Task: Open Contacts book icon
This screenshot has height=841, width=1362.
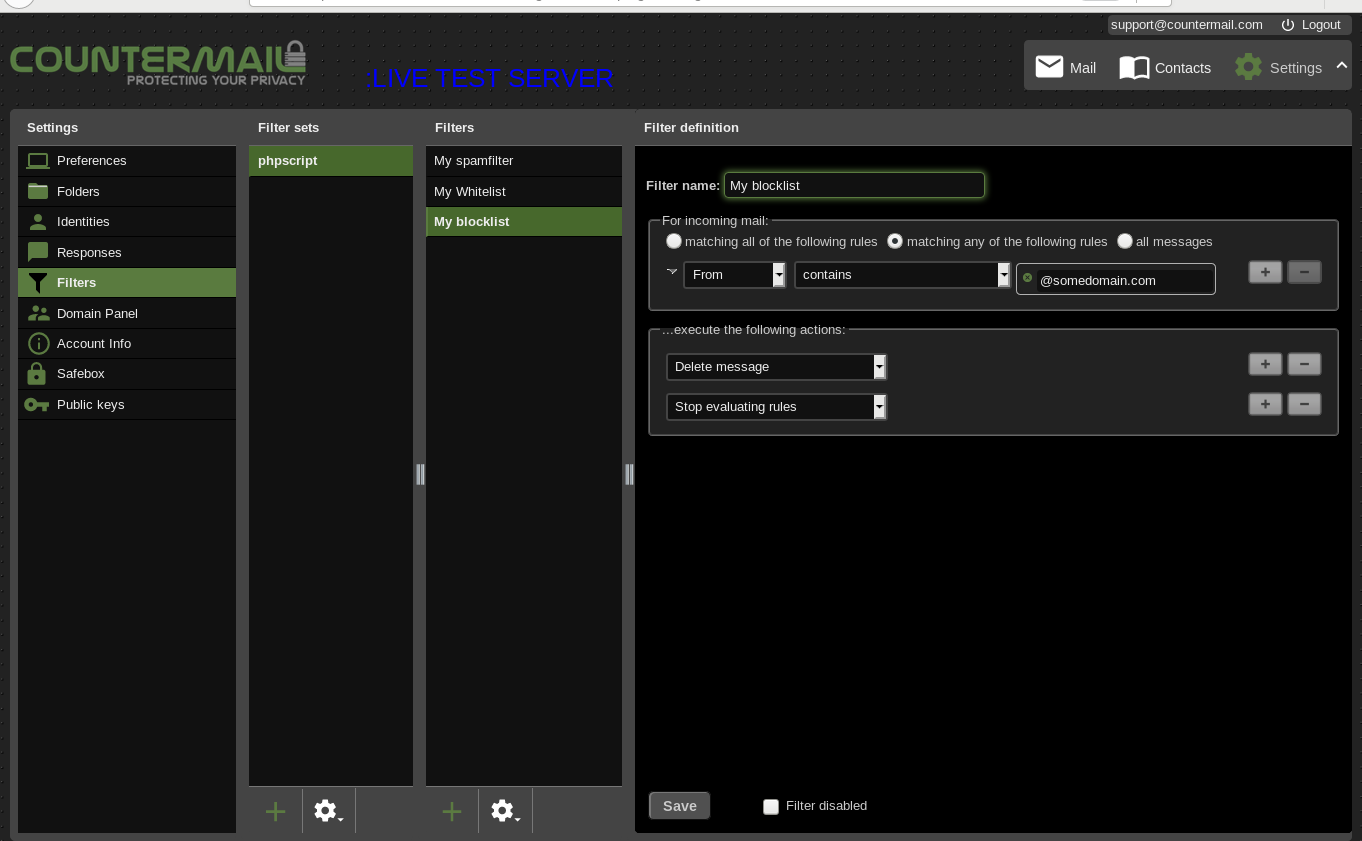Action: [x=1134, y=67]
